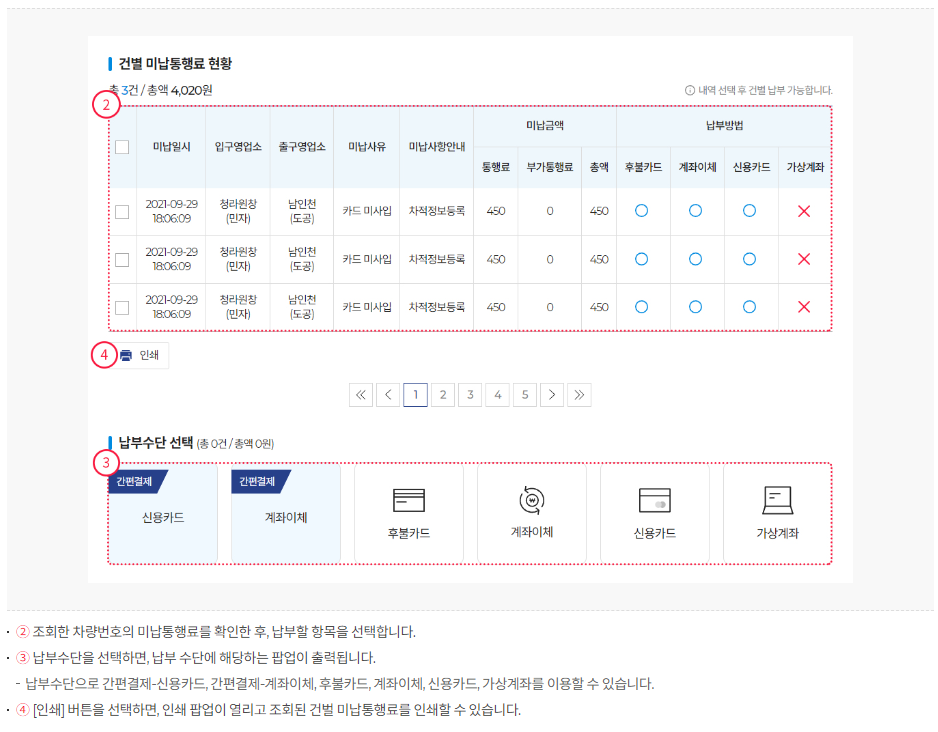Open page 2 of the results

click(442, 394)
